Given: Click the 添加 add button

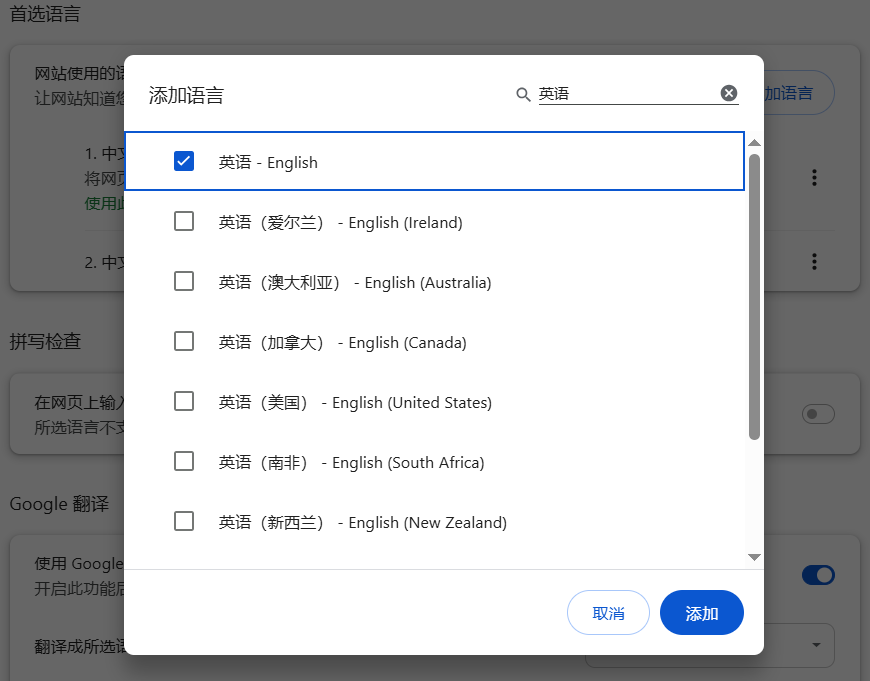Looking at the screenshot, I should 702,613.
